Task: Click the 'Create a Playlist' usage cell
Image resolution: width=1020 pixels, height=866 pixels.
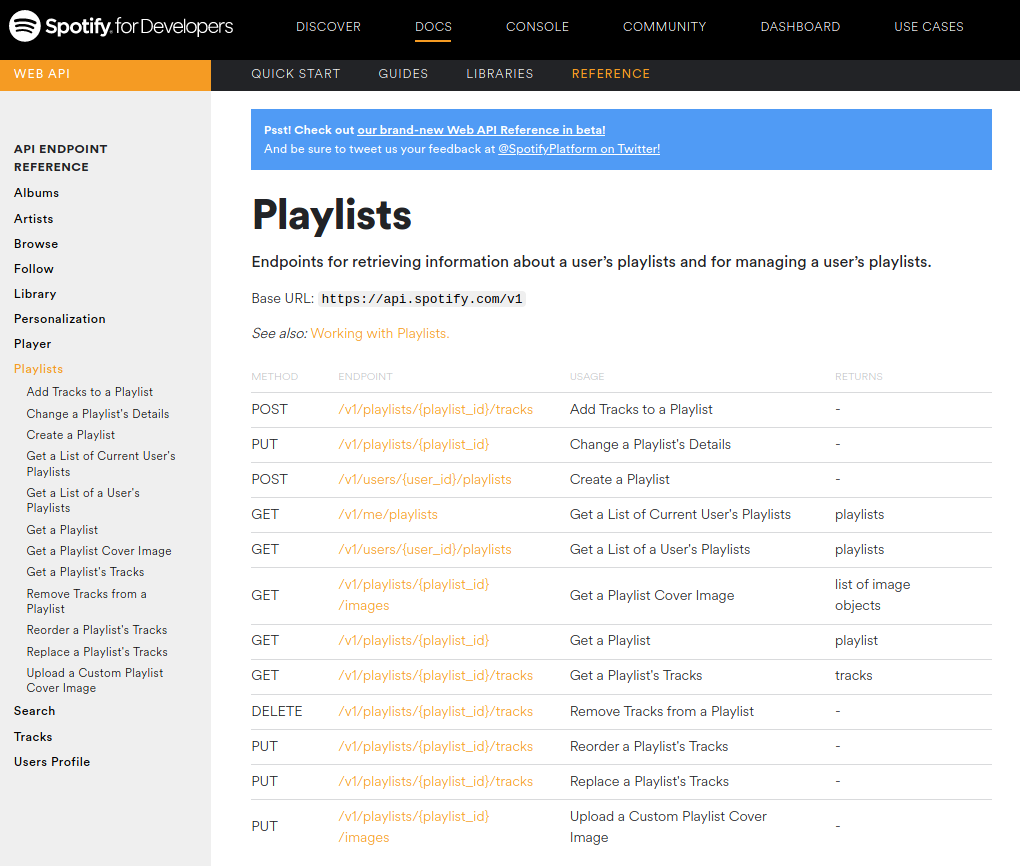Action: click(x=619, y=480)
